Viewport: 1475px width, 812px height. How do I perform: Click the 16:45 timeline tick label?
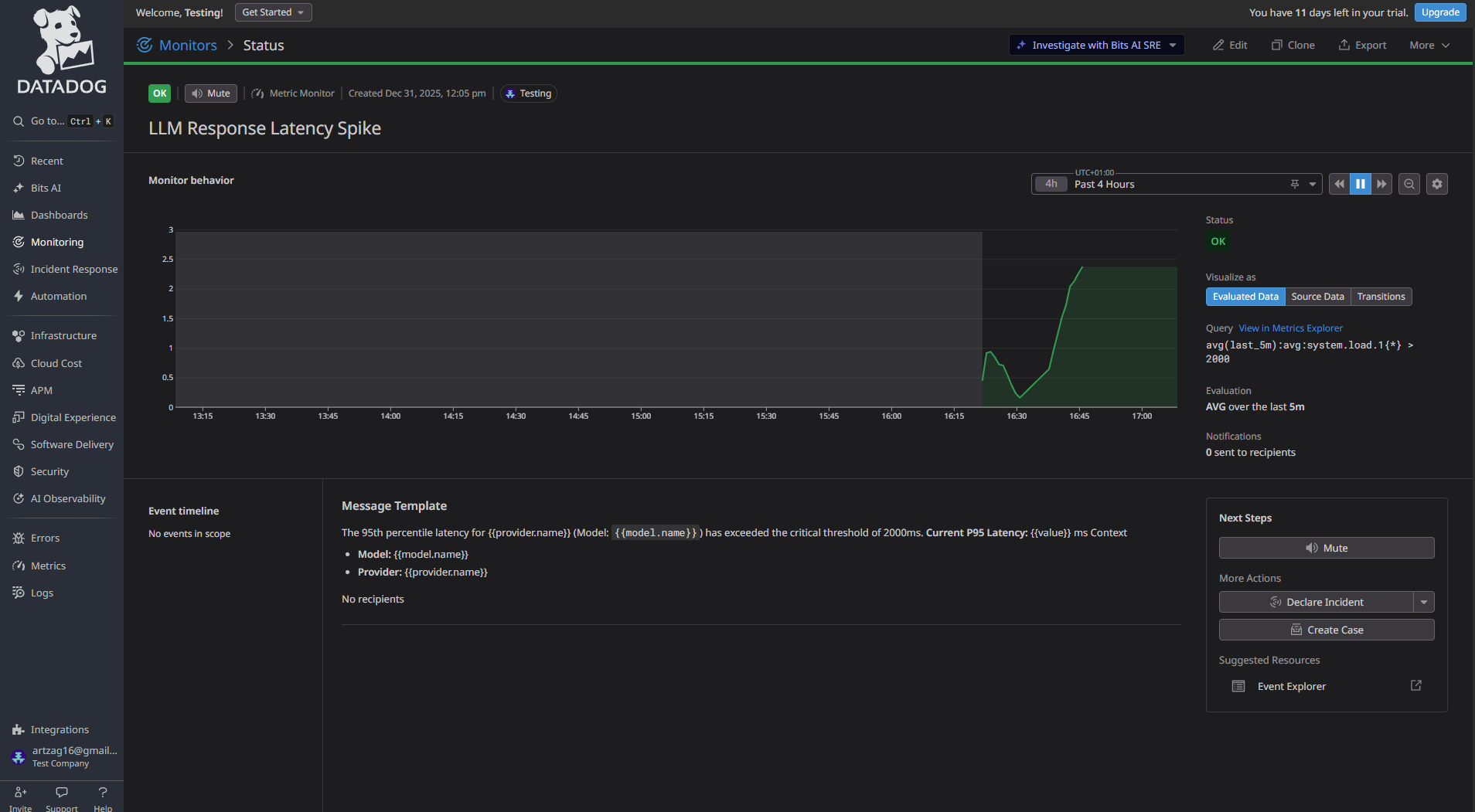(x=1079, y=416)
